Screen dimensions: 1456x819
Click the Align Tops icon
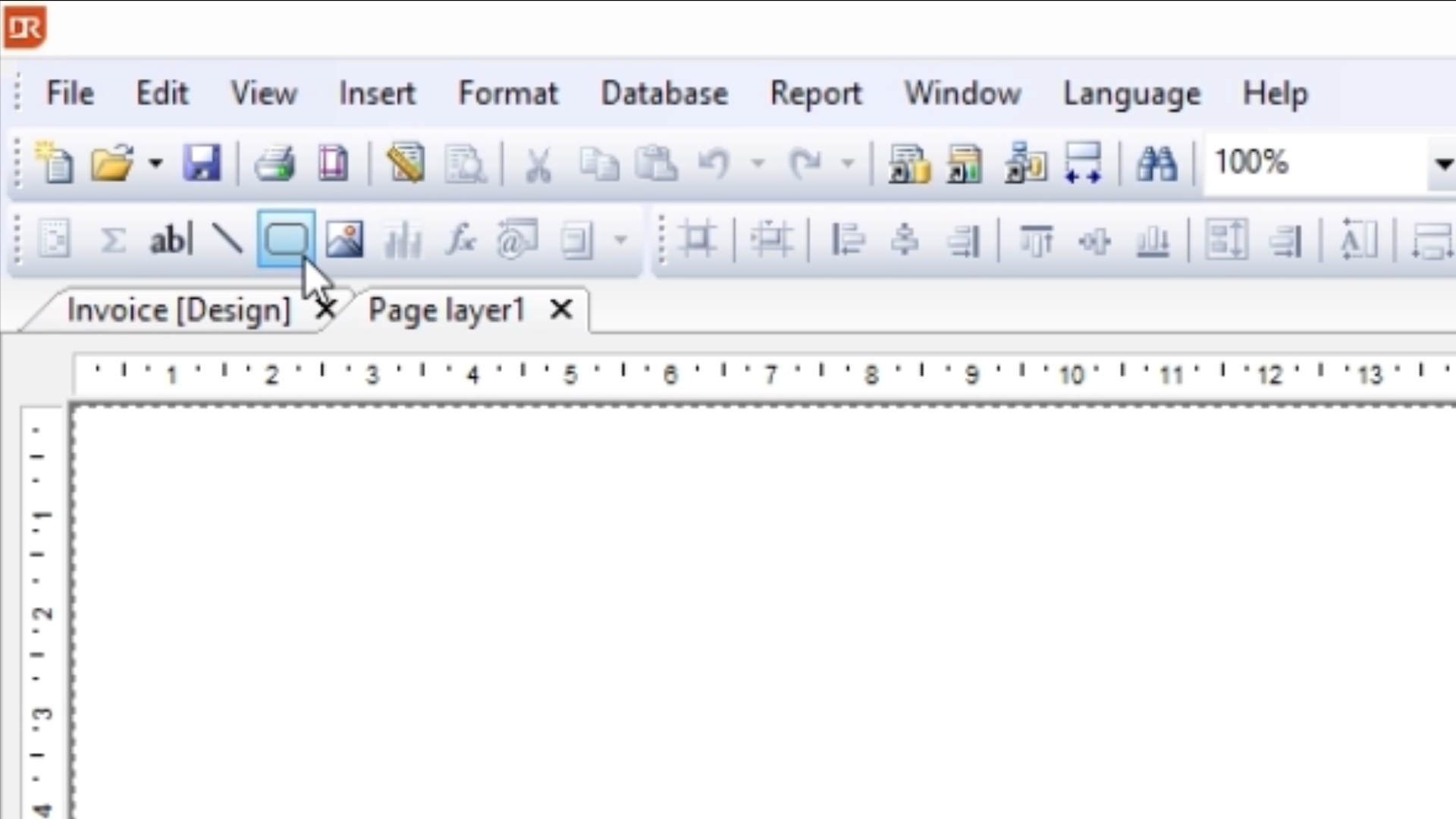tap(1036, 240)
